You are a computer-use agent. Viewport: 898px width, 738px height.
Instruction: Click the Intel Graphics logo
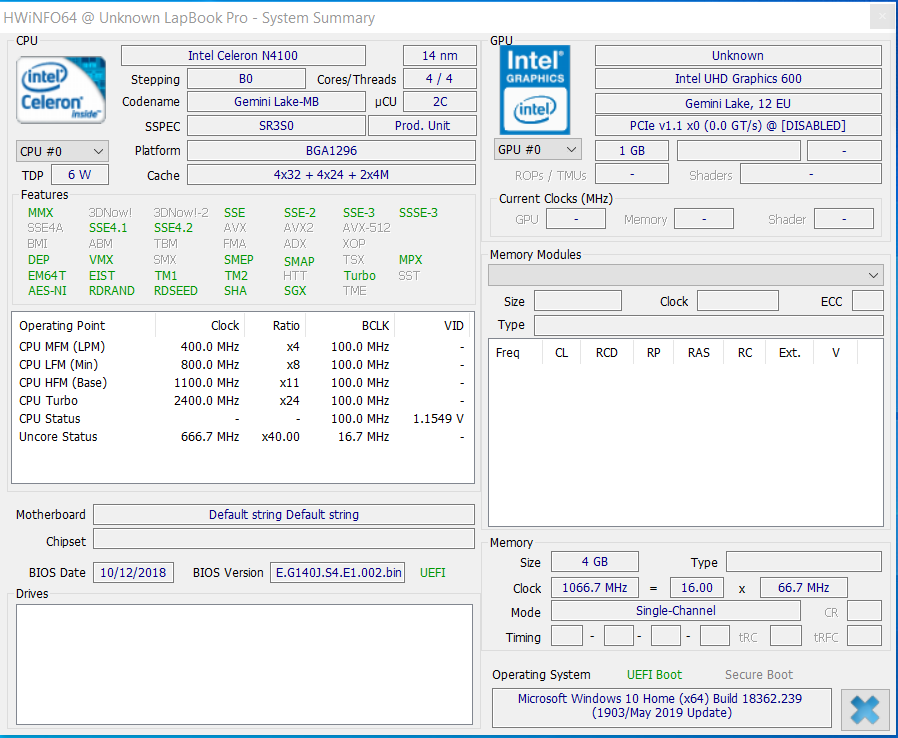click(x=535, y=90)
